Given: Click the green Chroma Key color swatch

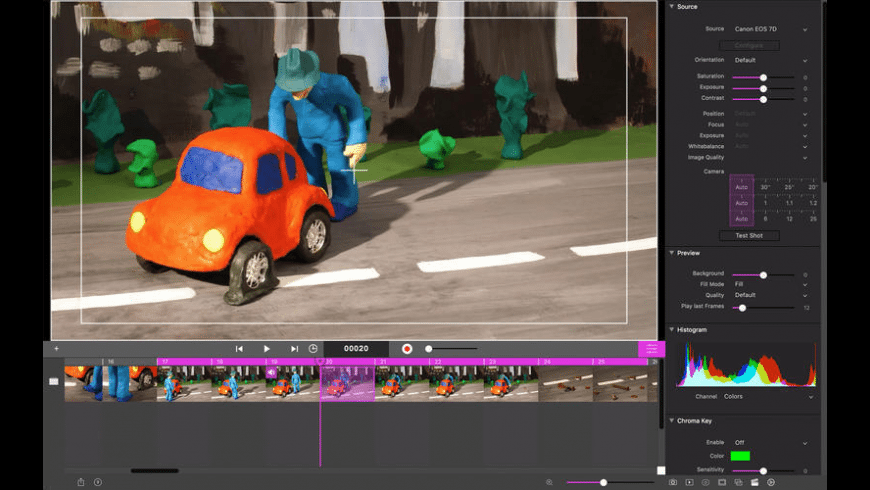Looking at the screenshot, I should point(740,456).
